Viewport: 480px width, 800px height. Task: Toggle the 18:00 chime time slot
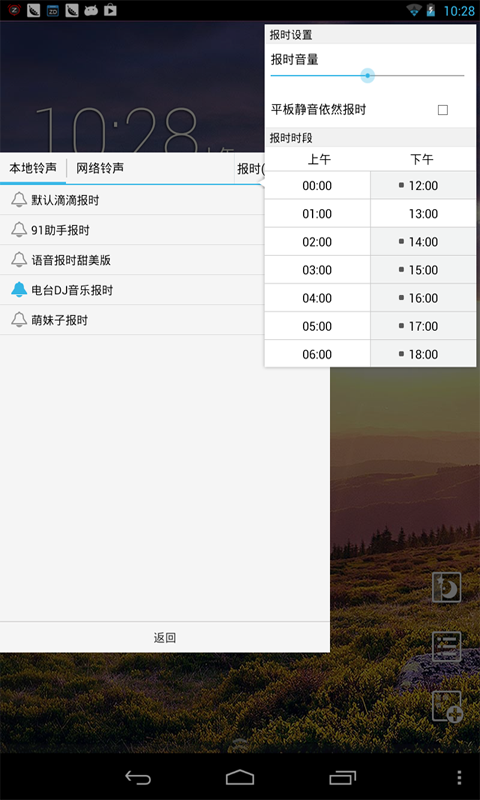[x=423, y=353]
